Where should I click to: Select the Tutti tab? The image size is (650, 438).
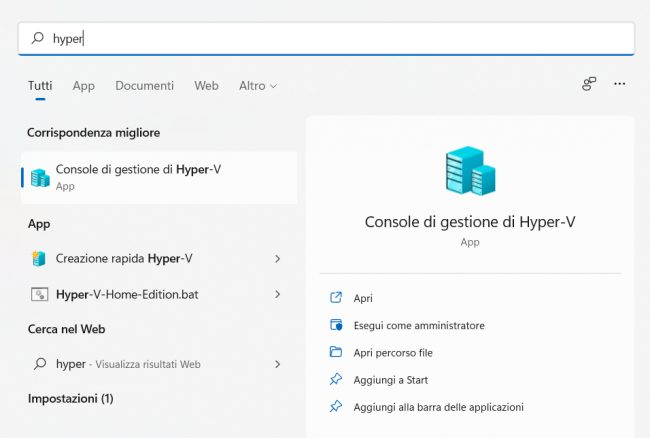click(x=40, y=86)
